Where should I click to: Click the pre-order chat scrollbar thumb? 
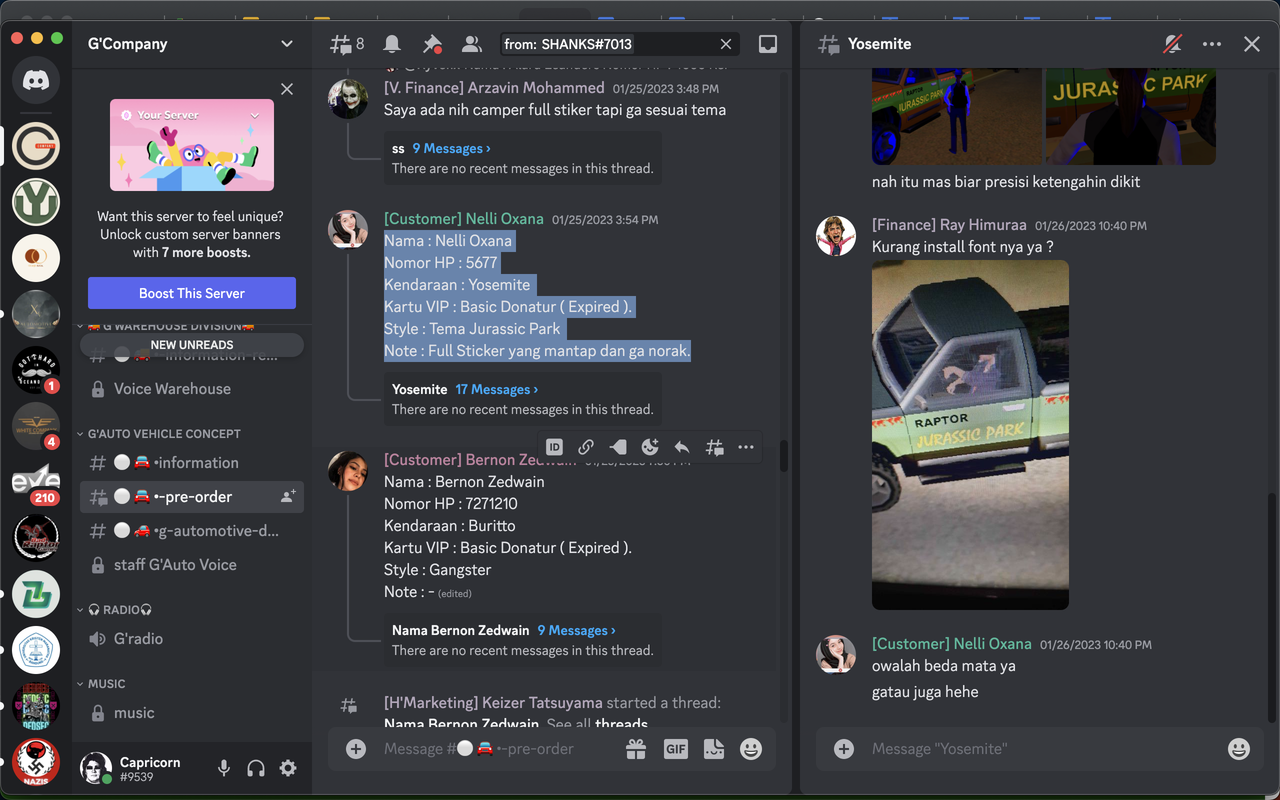[x=784, y=456]
